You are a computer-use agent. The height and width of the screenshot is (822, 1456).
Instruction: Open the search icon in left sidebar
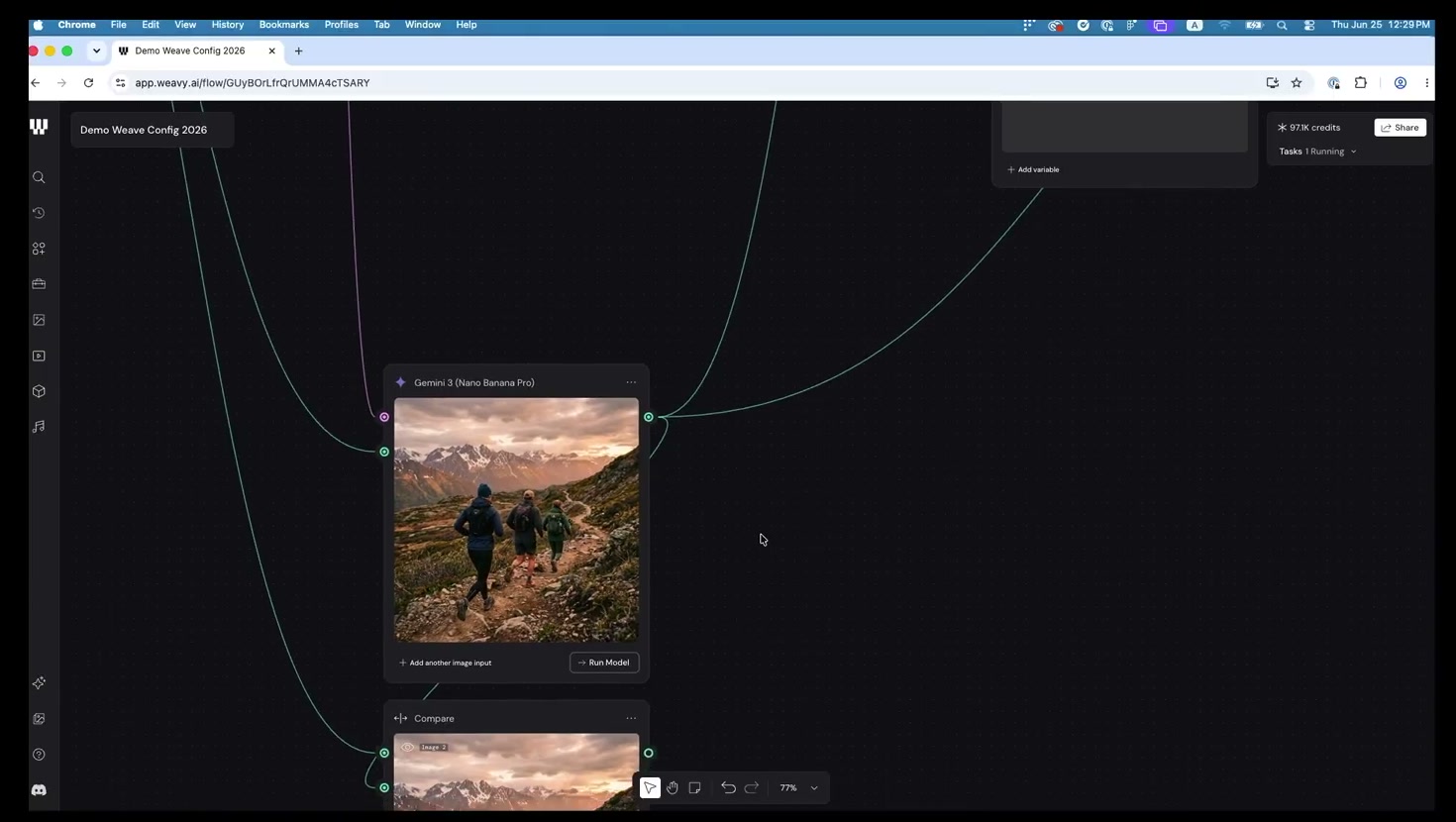39,177
